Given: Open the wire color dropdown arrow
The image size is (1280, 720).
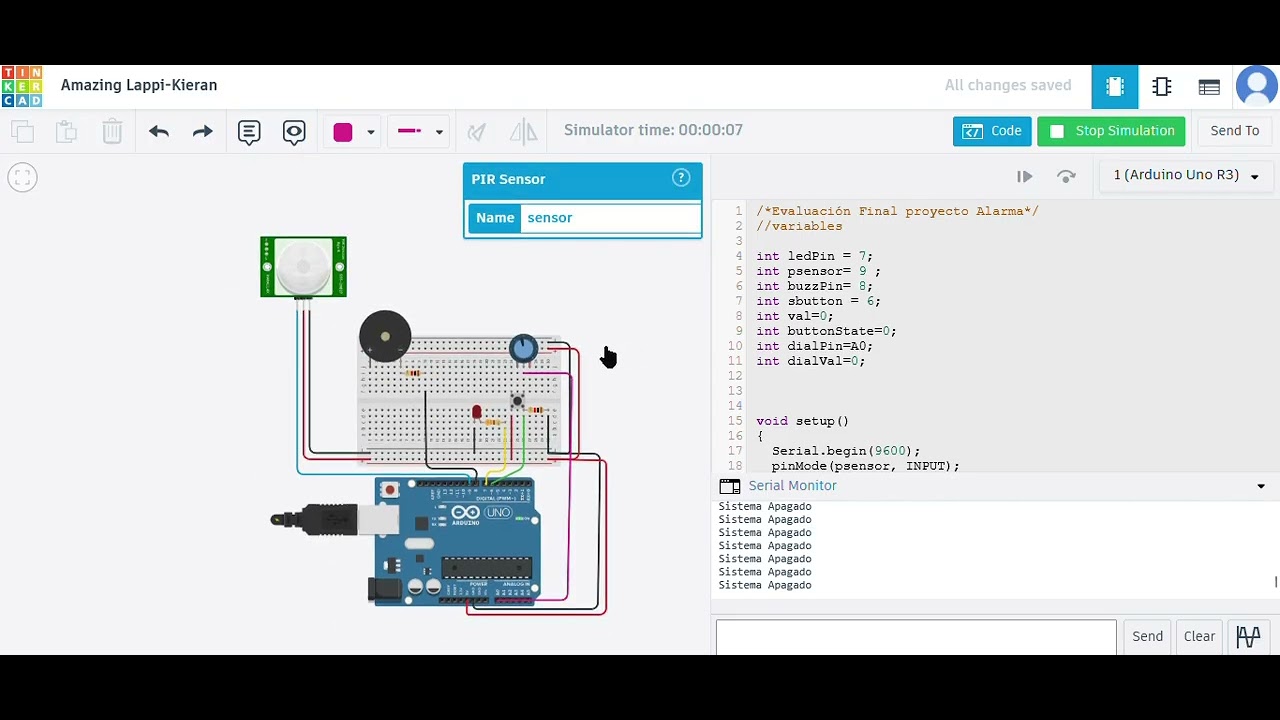Looking at the screenshot, I should pos(370,132).
